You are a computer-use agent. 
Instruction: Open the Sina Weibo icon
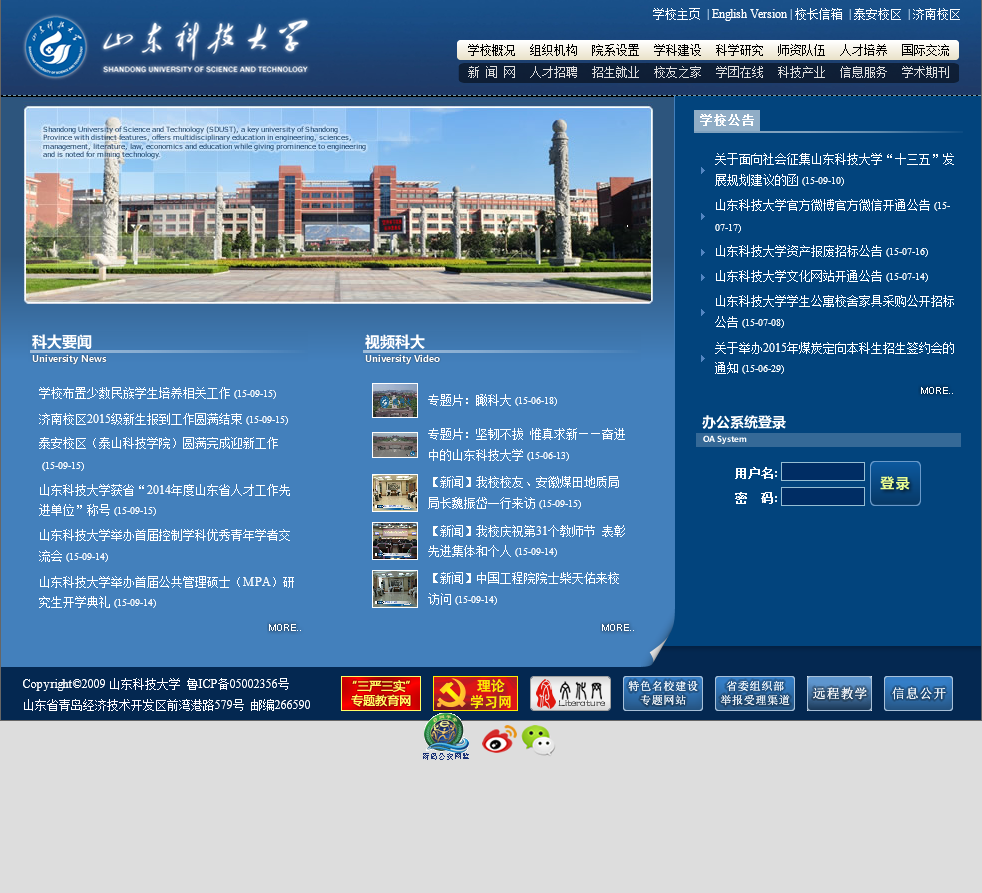click(x=499, y=739)
